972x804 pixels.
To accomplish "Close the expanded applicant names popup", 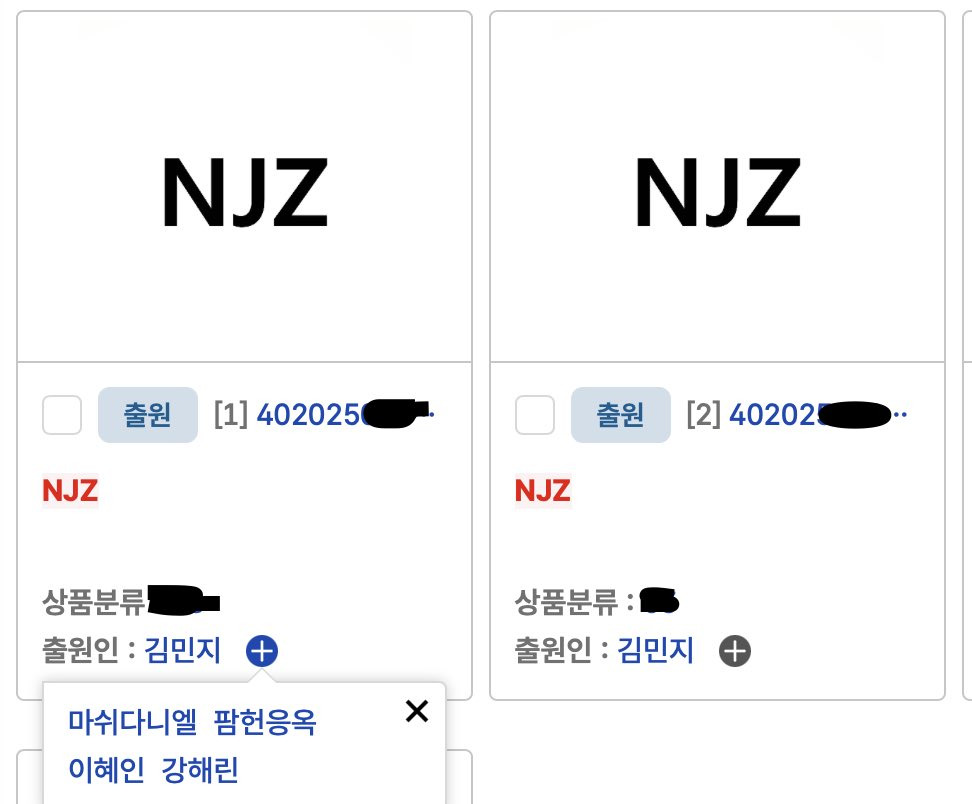I will coord(416,711).
